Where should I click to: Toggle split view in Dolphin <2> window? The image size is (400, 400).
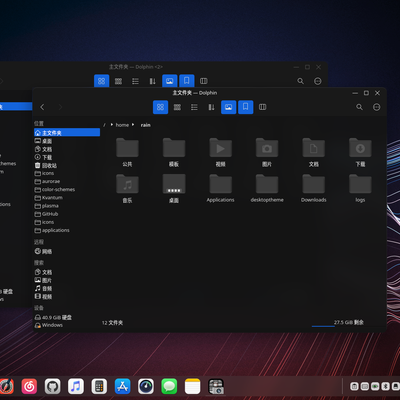(204, 81)
